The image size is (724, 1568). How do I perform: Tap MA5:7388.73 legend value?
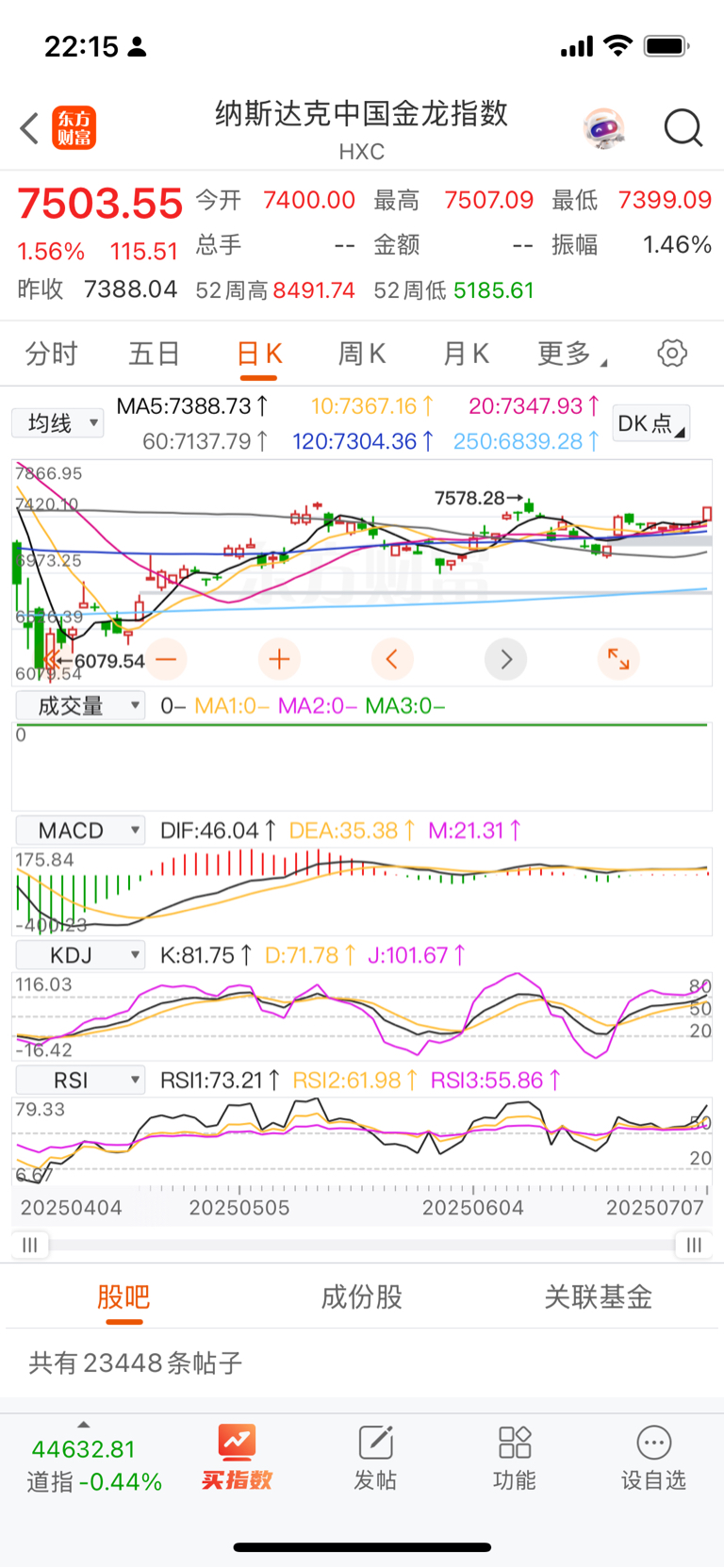point(192,406)
